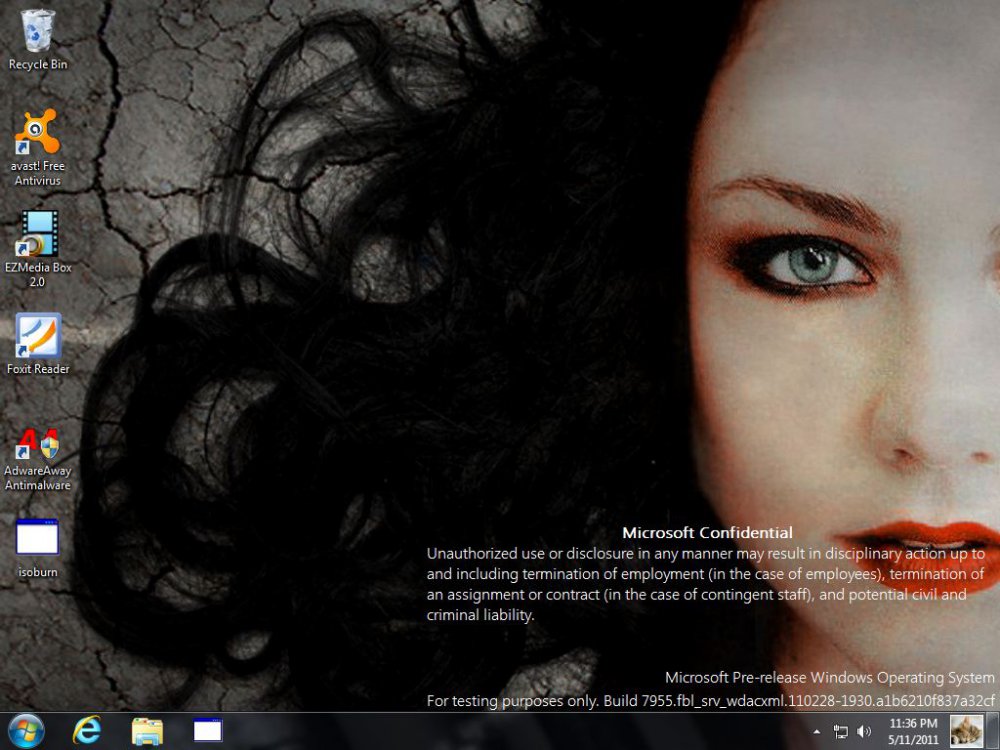Click the cat picture tile in taskbar
1000x750 pixels.
(x=967, y=731)
